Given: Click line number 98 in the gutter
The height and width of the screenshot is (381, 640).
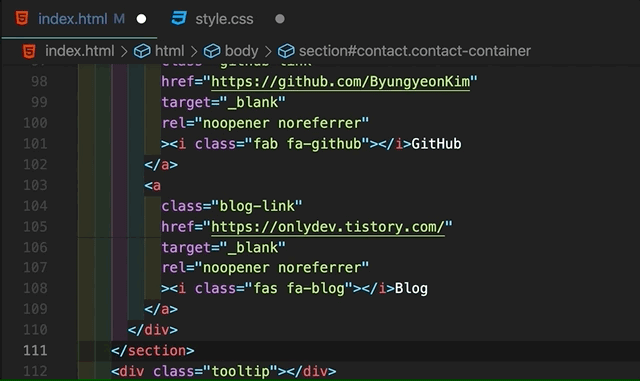Looking at the screenshot, I should point(39,81).
